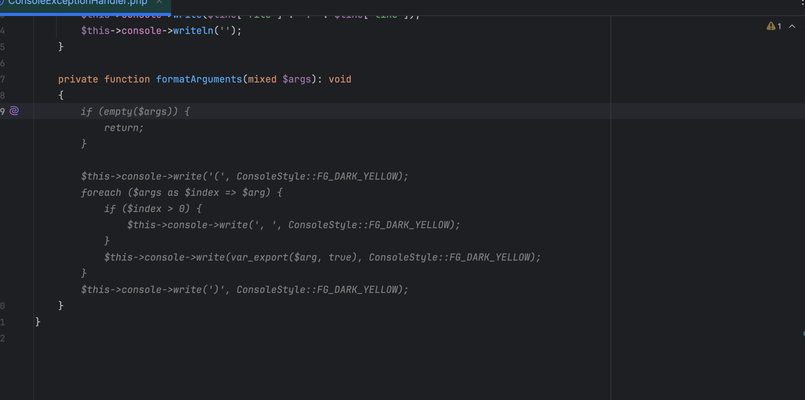Click line number 9 in the gutter
This screenshot has width=805, height=400.
(x=3, y=111)
